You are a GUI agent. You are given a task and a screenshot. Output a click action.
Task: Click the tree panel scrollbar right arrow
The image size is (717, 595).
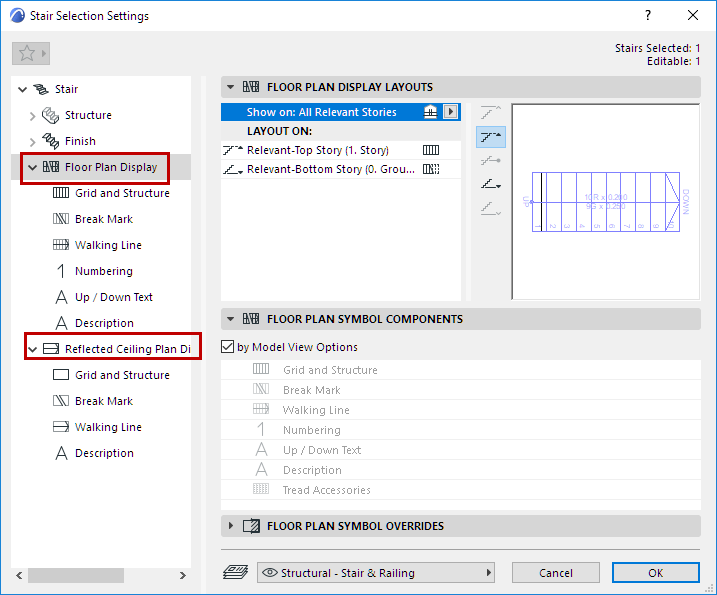click(x=182, y=575)
